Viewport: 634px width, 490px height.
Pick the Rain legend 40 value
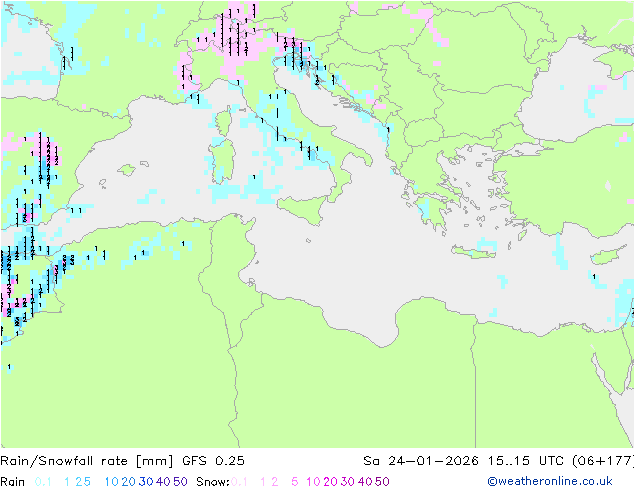click(163, 482)
